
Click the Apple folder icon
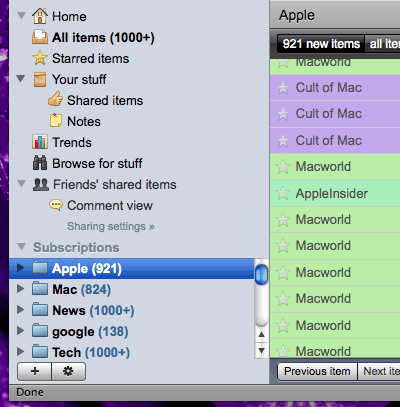pyautogui.click(x=40, y=268)
